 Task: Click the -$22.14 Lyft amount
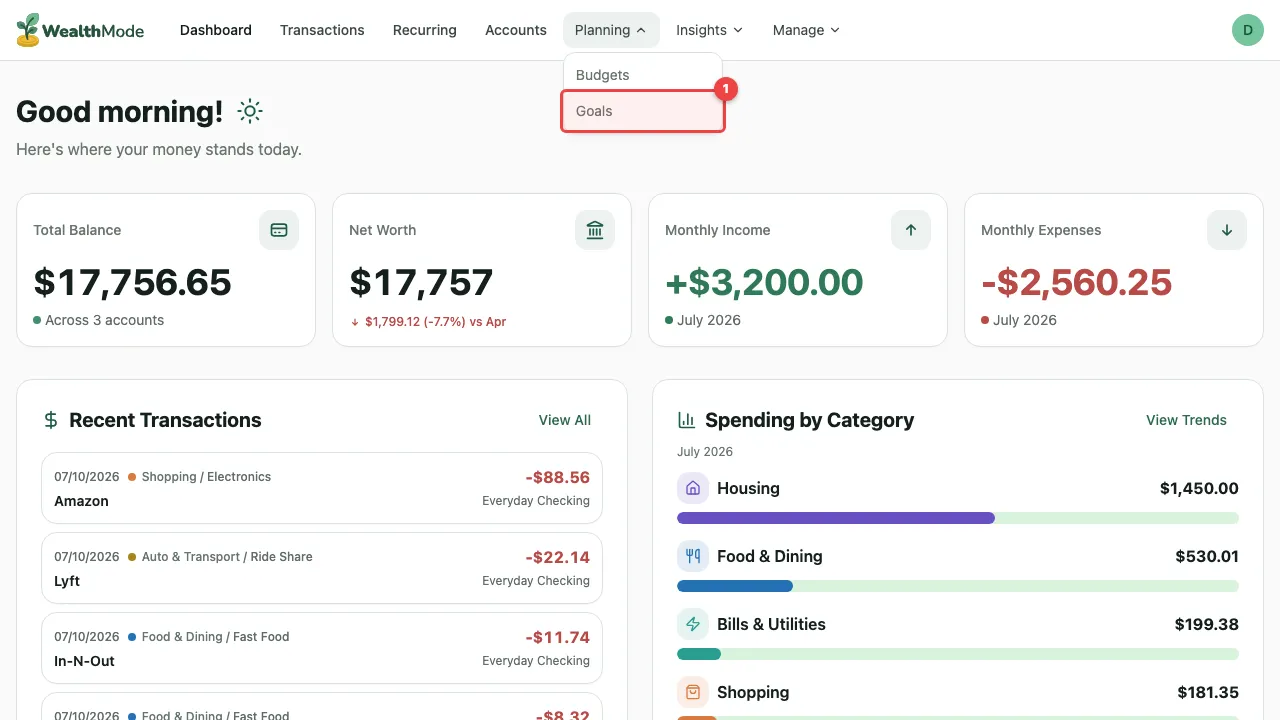(557, 557)
